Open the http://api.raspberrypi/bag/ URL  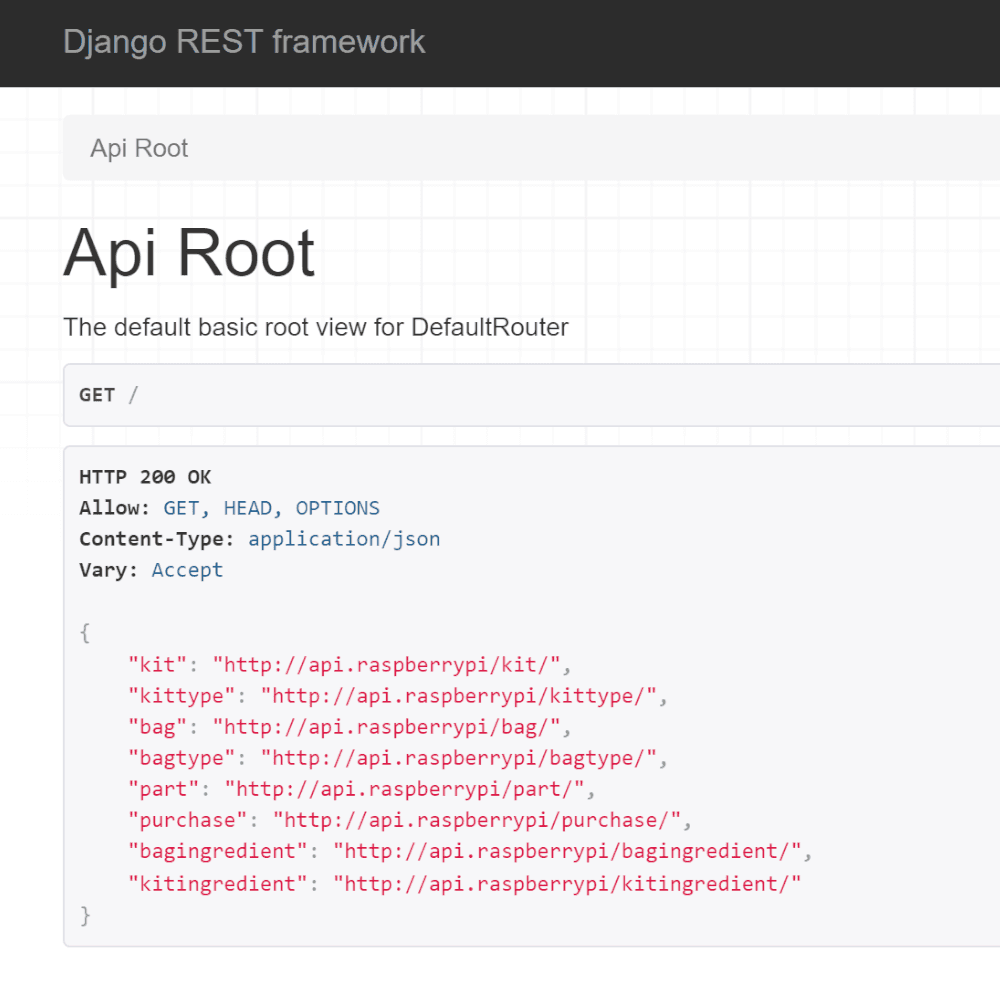pos(391,727)
